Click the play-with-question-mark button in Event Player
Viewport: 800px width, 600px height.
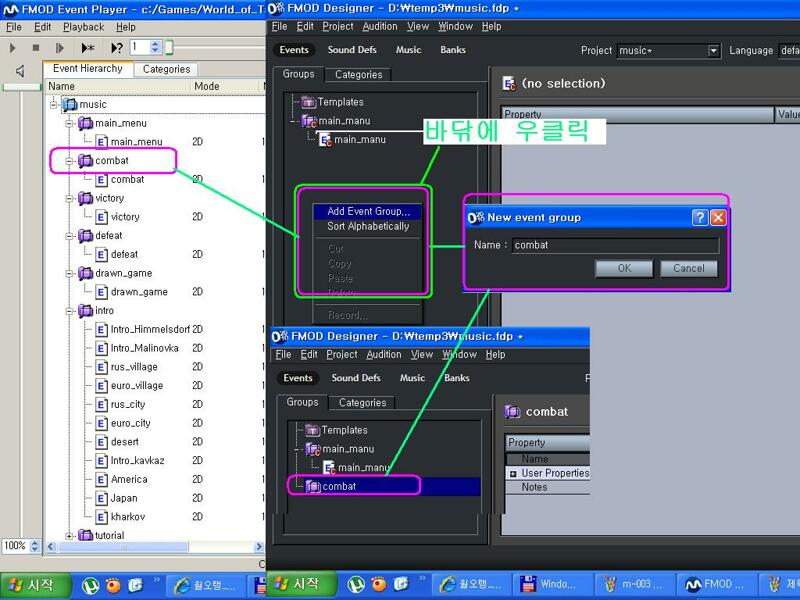[117, 48]
